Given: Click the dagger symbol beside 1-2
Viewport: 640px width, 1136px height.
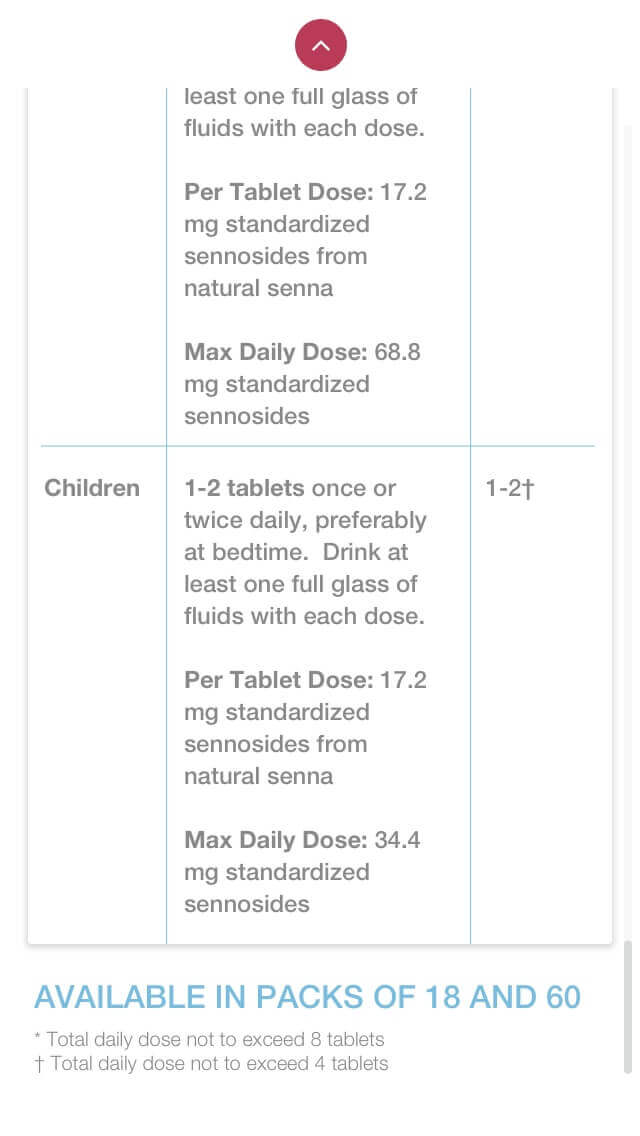Looking at the screenshot, I should (x=528, y=489).
